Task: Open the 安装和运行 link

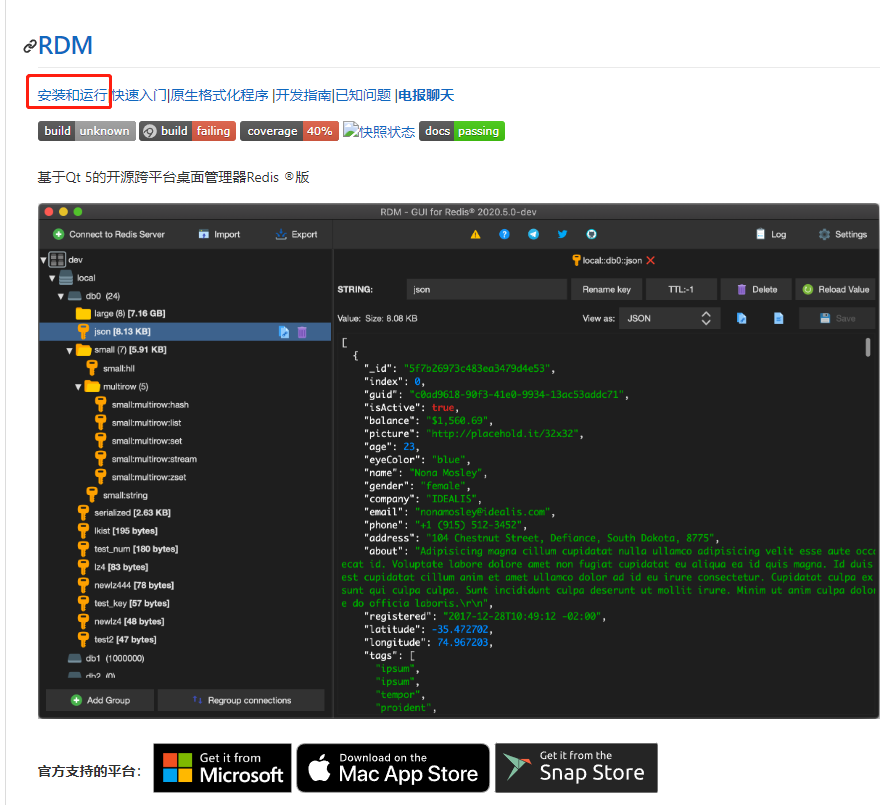Action: coord(72,95)
